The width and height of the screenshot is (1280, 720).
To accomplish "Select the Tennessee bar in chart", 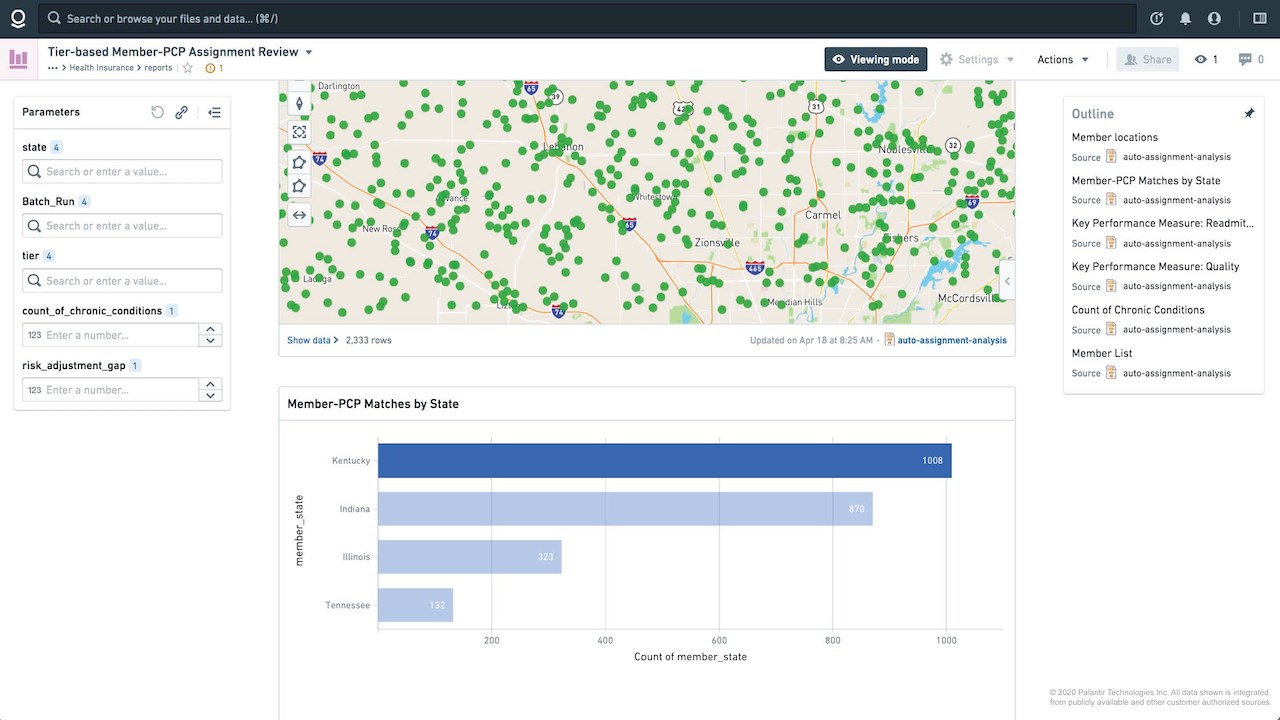I will 415,605.
